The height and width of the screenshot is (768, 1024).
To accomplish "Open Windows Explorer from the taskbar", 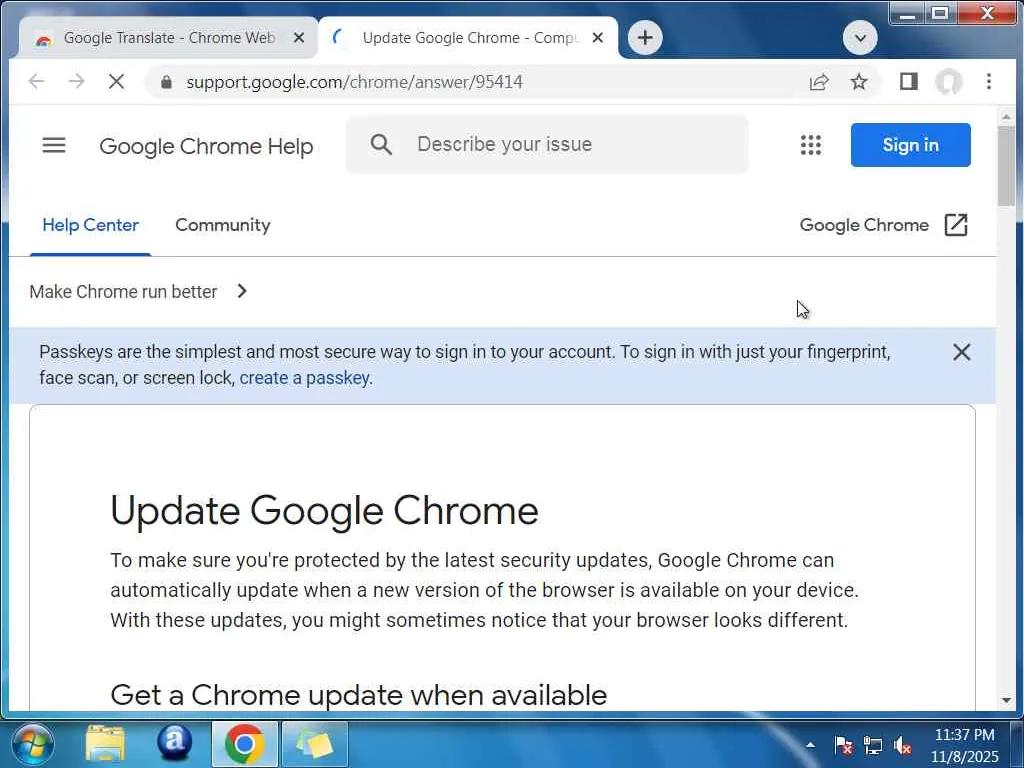I will pyautogui.click(x=105, y=744).
